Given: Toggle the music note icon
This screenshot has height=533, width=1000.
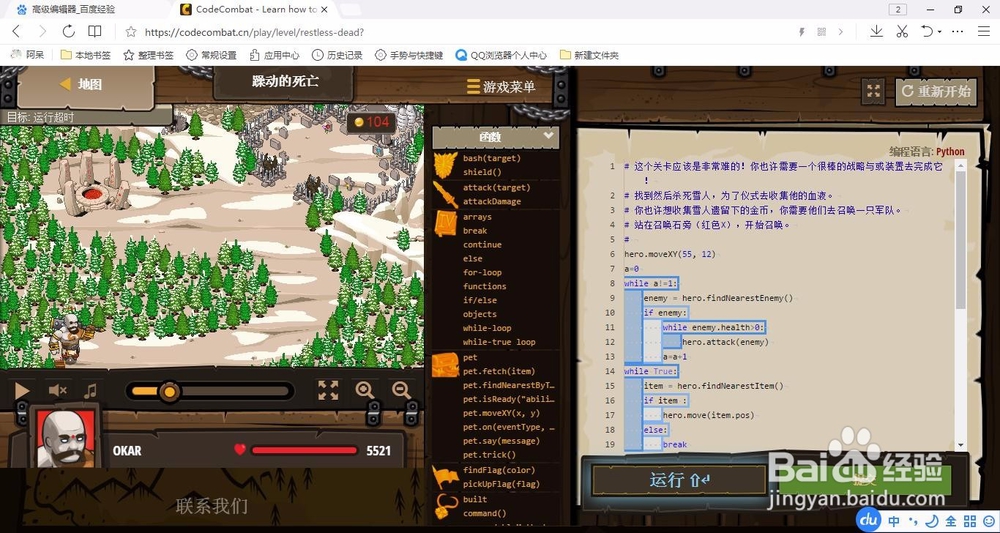Looking at the screenshot, I should click(91, 390).
